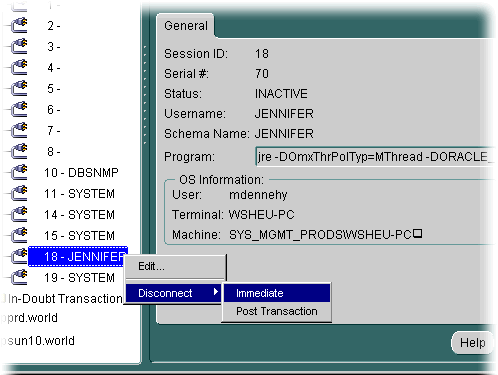Screen dimensions: 498x375
Task: Select session 3 - in the tree
Action: [54, 47]
